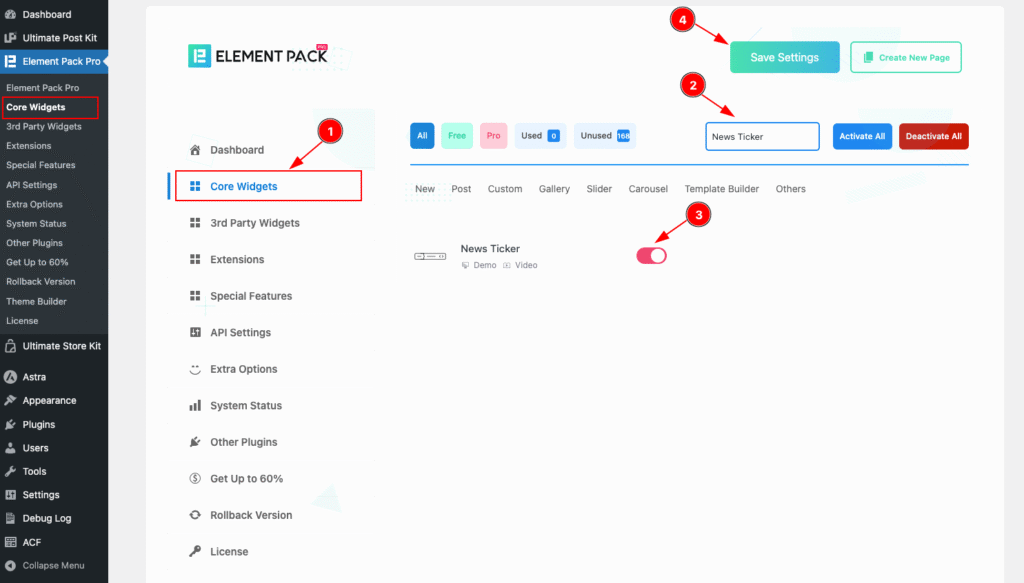
Task: Open the Carousel category tab
Action: click(648, 189)
